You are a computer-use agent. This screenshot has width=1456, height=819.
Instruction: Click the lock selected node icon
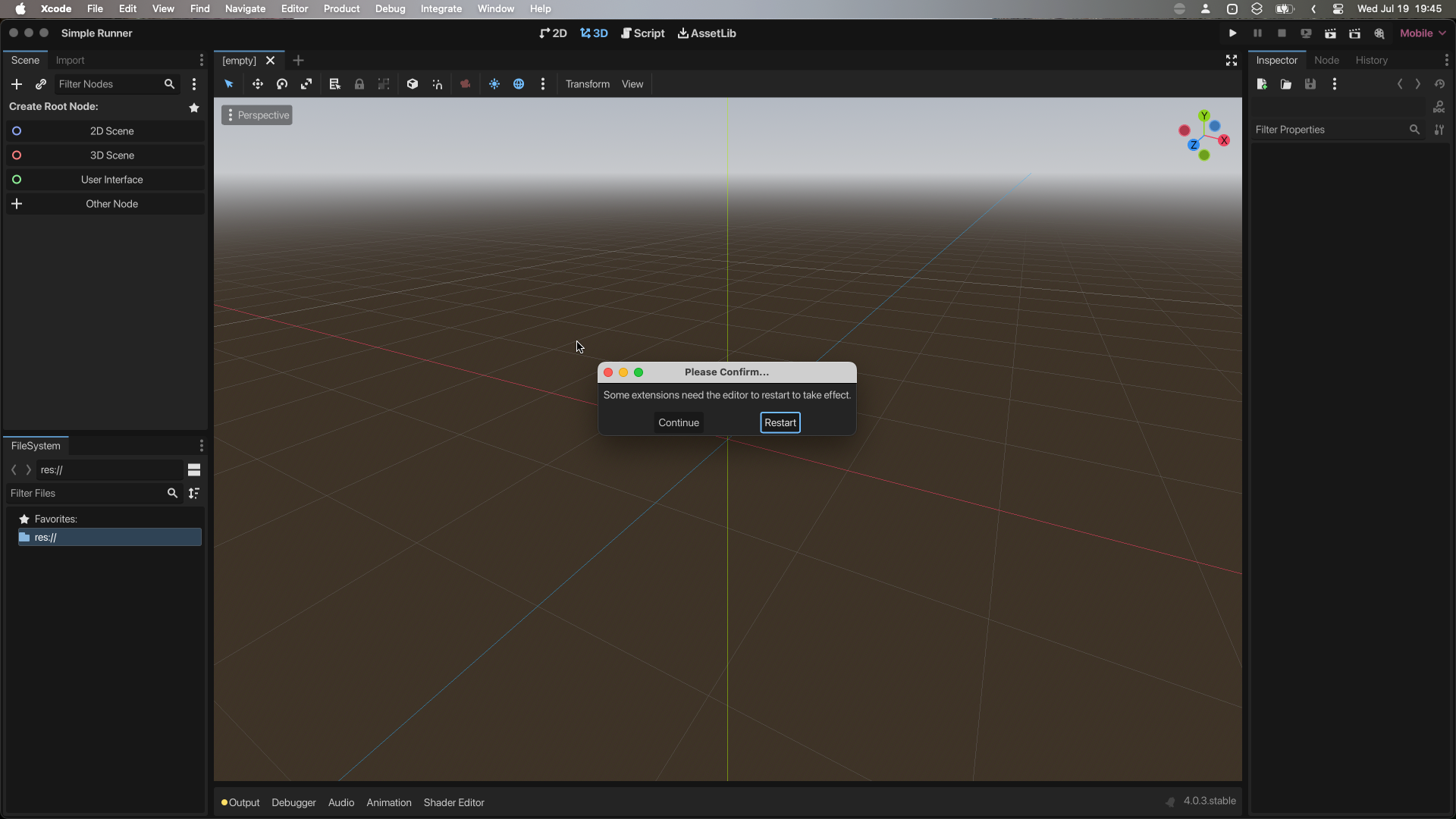coord(359,84)
